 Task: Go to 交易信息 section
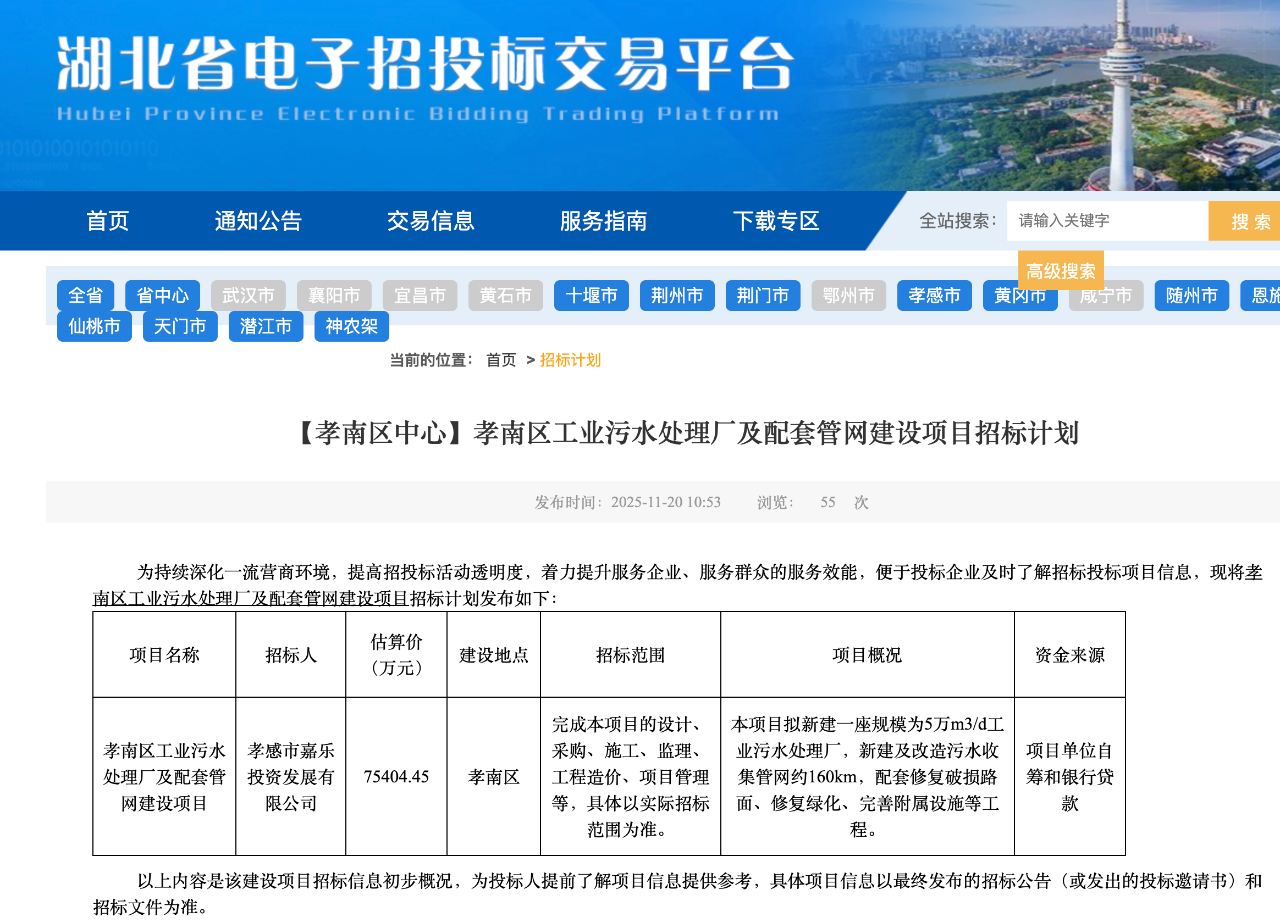tap(431, 221)
